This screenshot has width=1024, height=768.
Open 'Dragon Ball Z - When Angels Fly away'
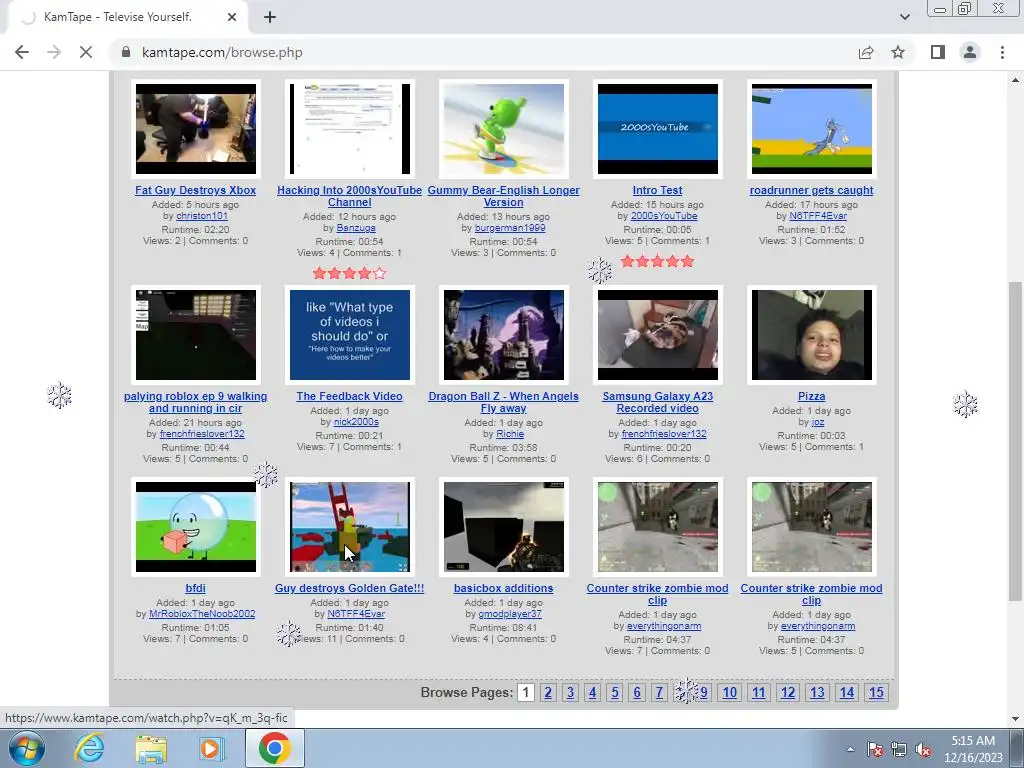pyautogui.click(x=504, y=402)
